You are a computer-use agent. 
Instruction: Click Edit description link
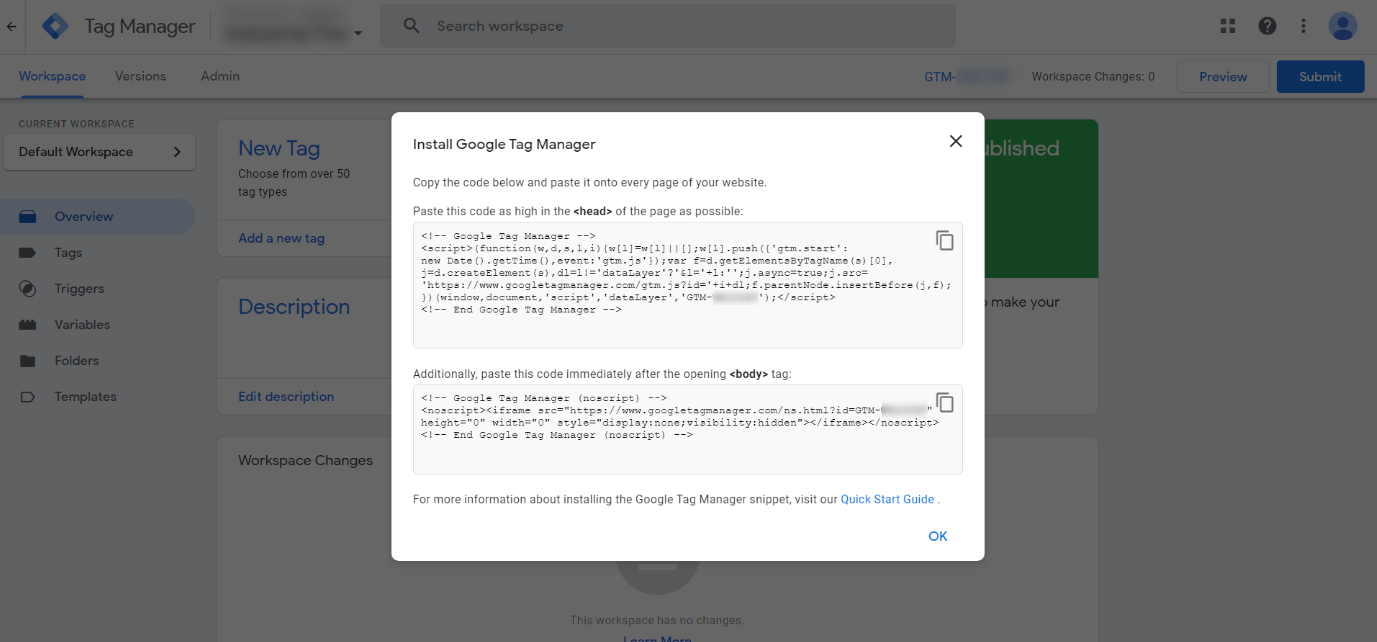286,397
